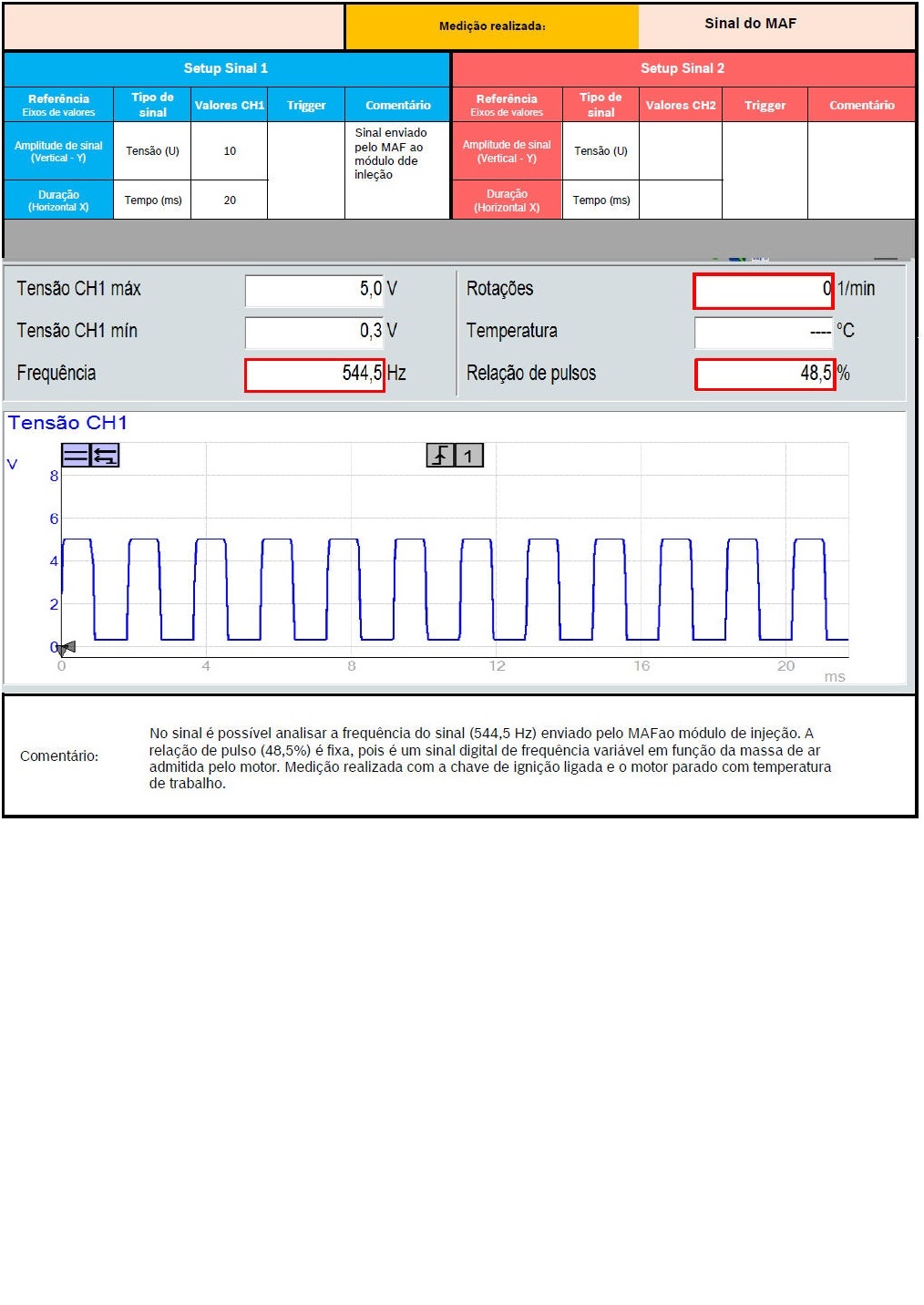The image size is (924, 1305).
Task: Click the Medição realizada yellow header cell
Action: 492,26
